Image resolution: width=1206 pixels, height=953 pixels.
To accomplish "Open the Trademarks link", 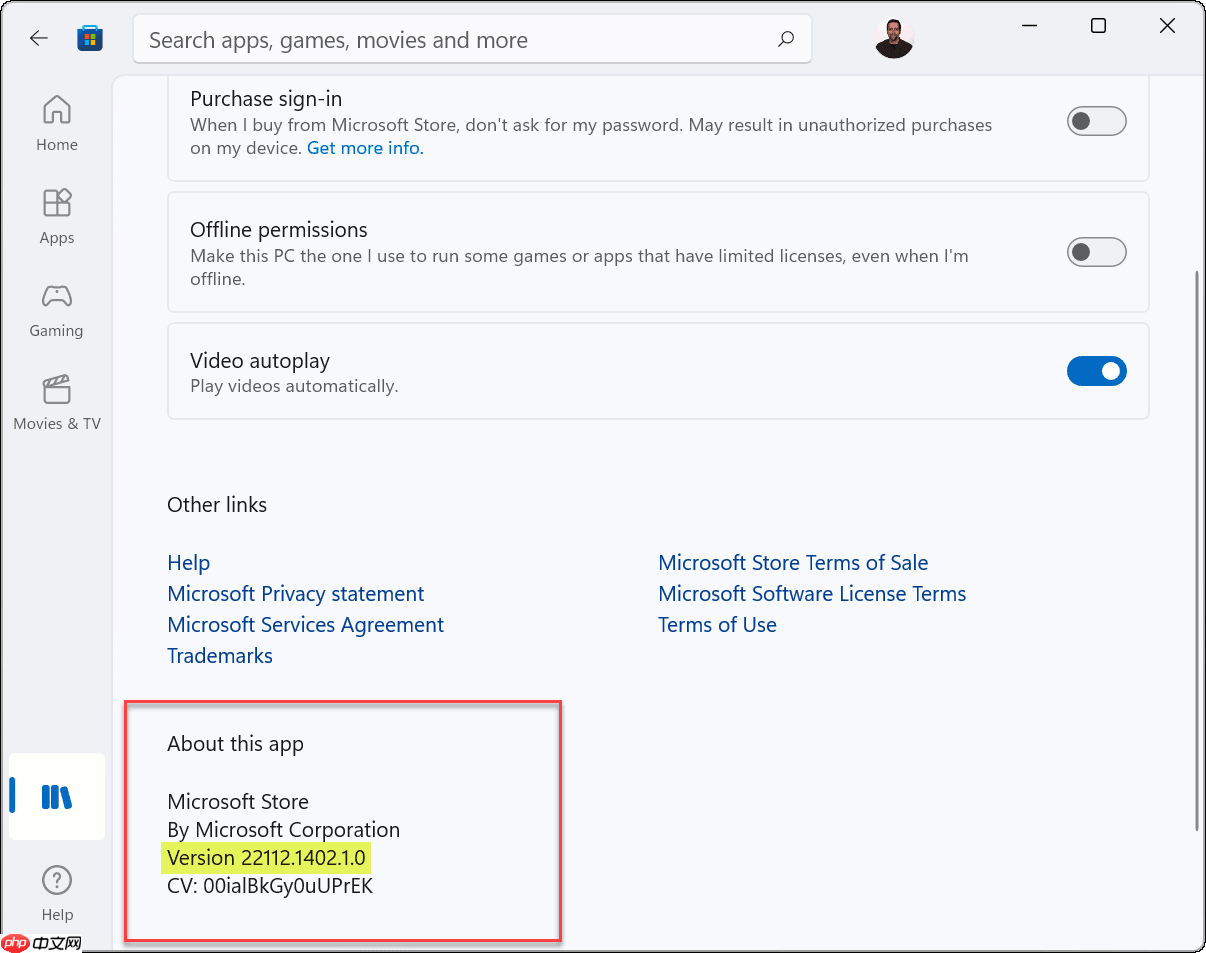I will tap(220, 656).
